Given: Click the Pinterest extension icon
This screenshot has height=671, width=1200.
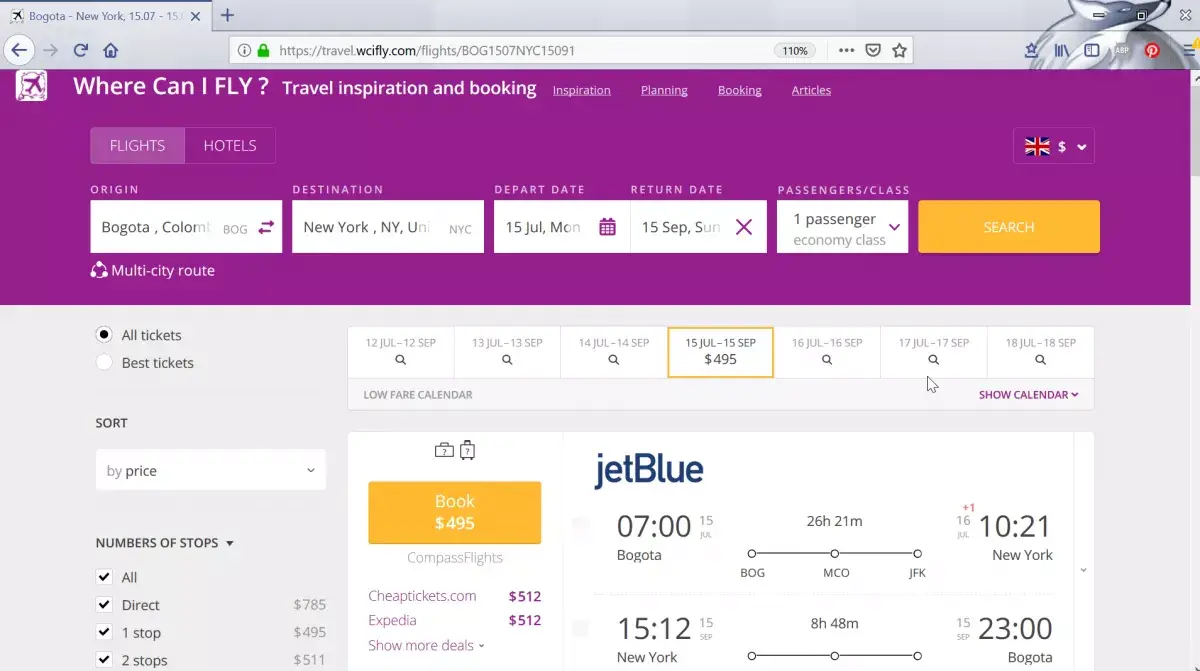Looking at the screenshot, I should tap(1152, 50).
